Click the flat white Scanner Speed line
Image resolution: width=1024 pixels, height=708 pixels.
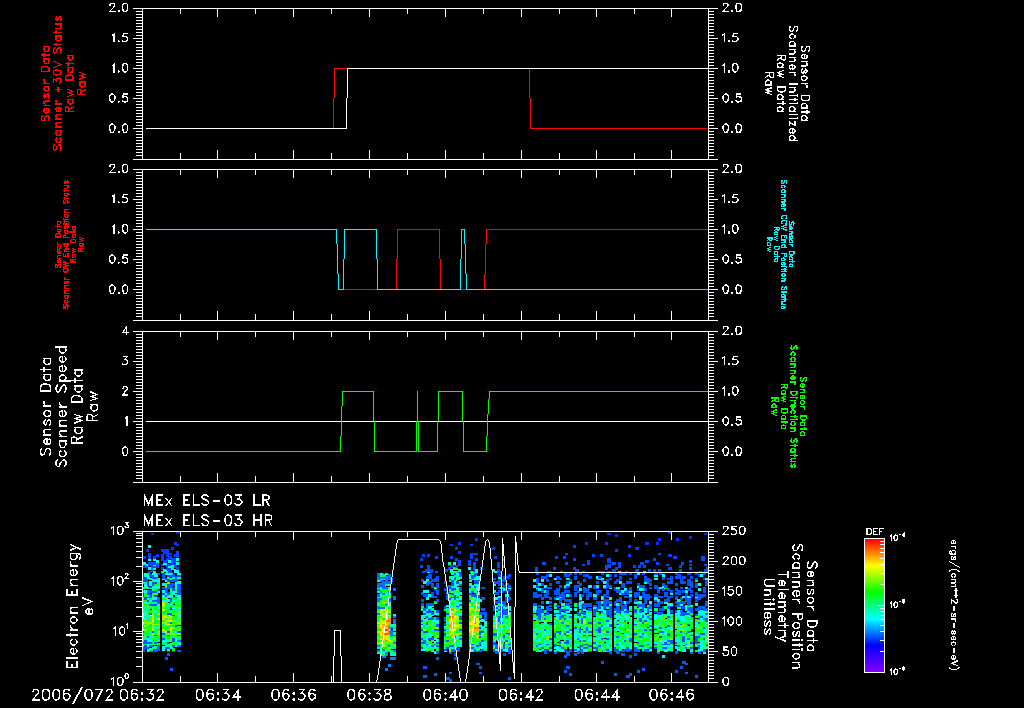[x=427, y=421]
